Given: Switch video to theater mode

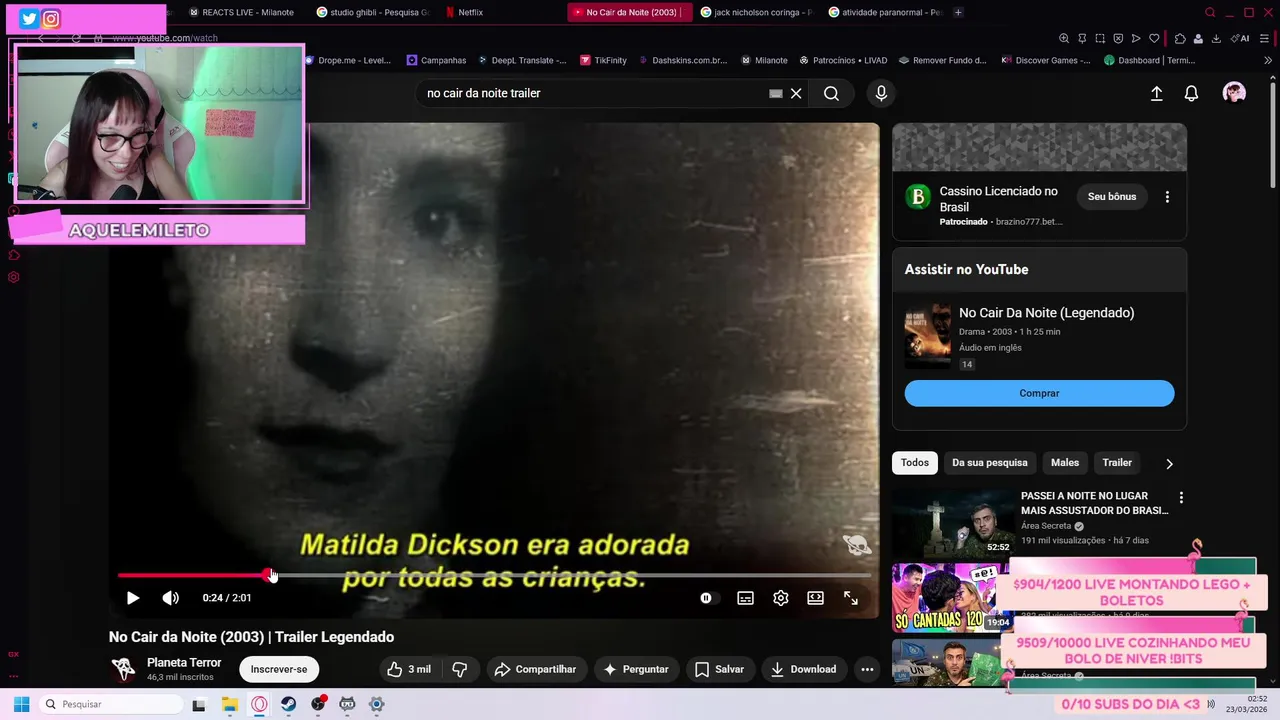Looking at the screenshot, I should coord(816,598).
